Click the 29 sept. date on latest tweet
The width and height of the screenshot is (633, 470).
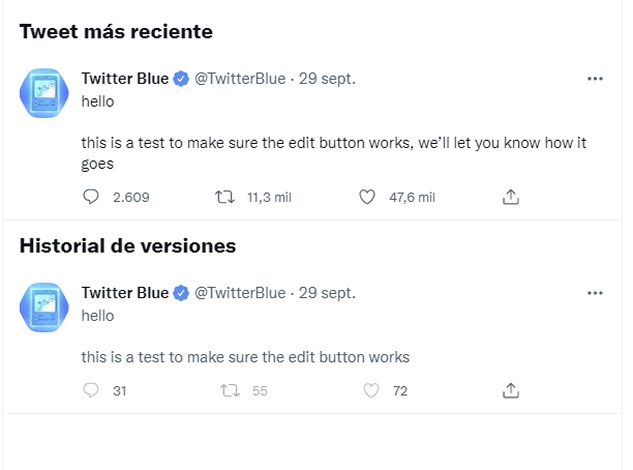pos(327,78)
